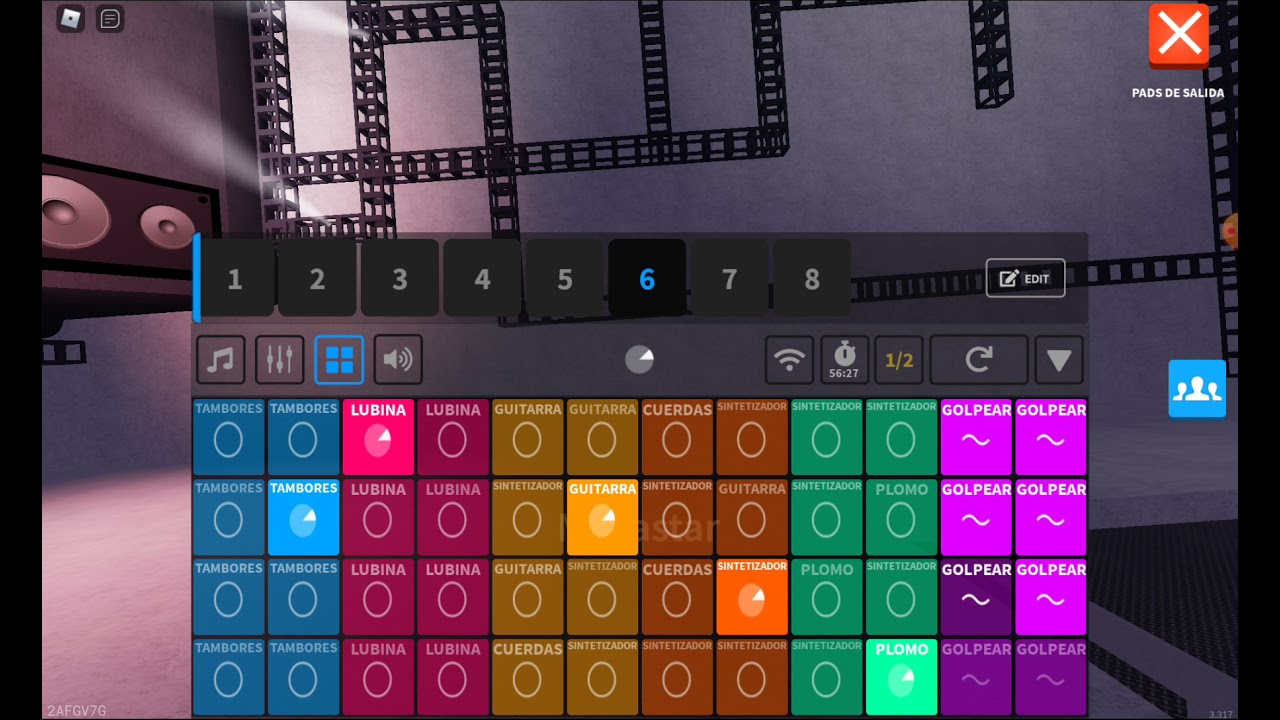1280x720 pixels.
Task: Toggle the orange SINTETIZADOR pad in top row
Action: tap(752, 437)
